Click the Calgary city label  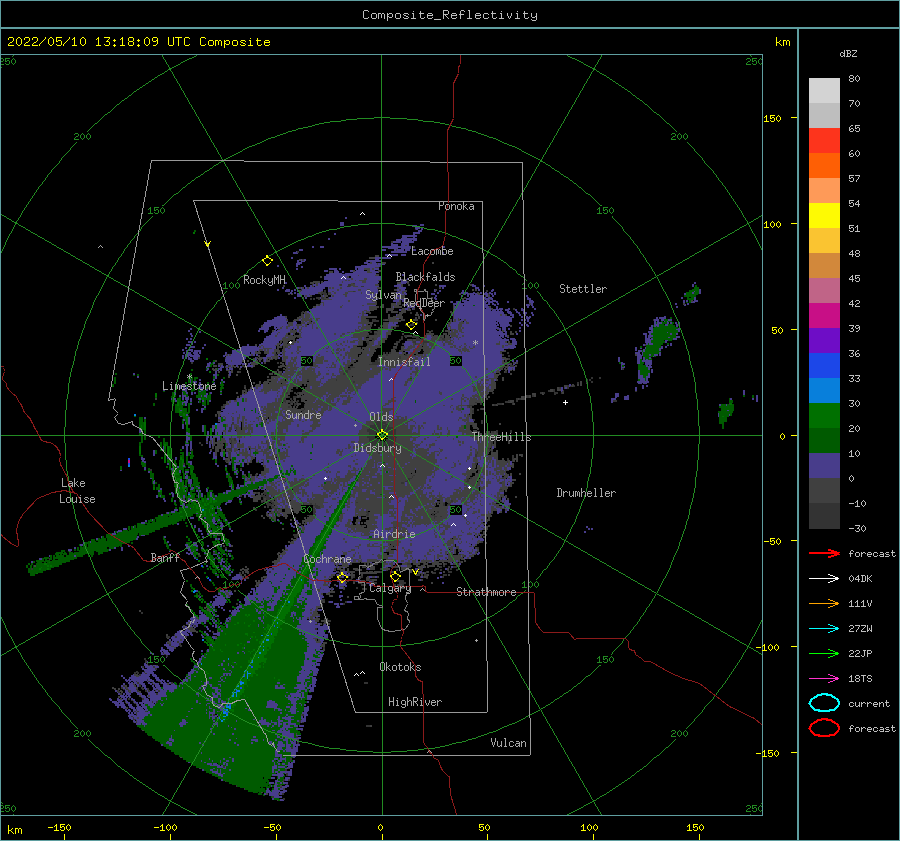coord(390,588)
